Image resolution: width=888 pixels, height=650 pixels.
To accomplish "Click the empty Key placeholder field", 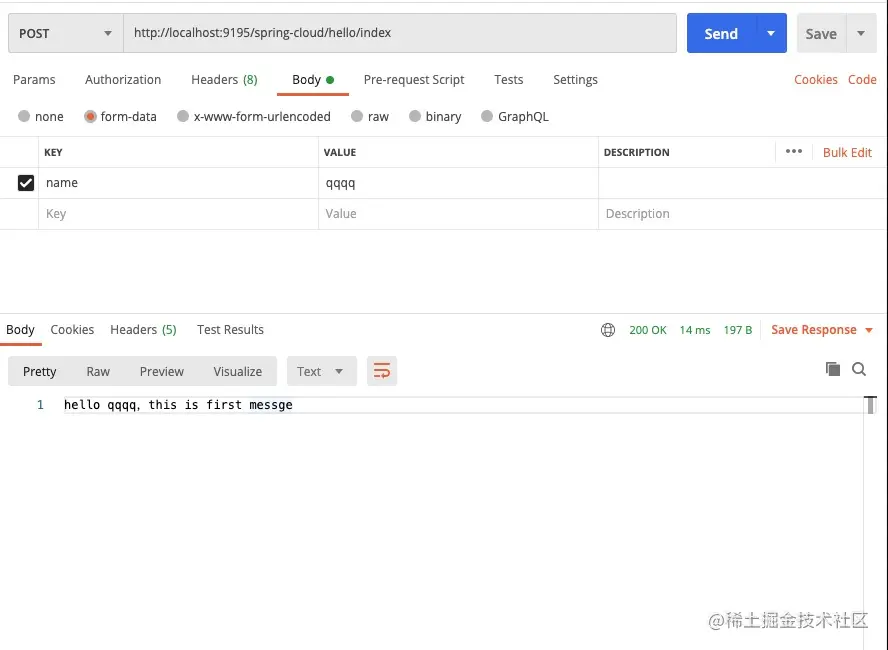I will point(178,214).
